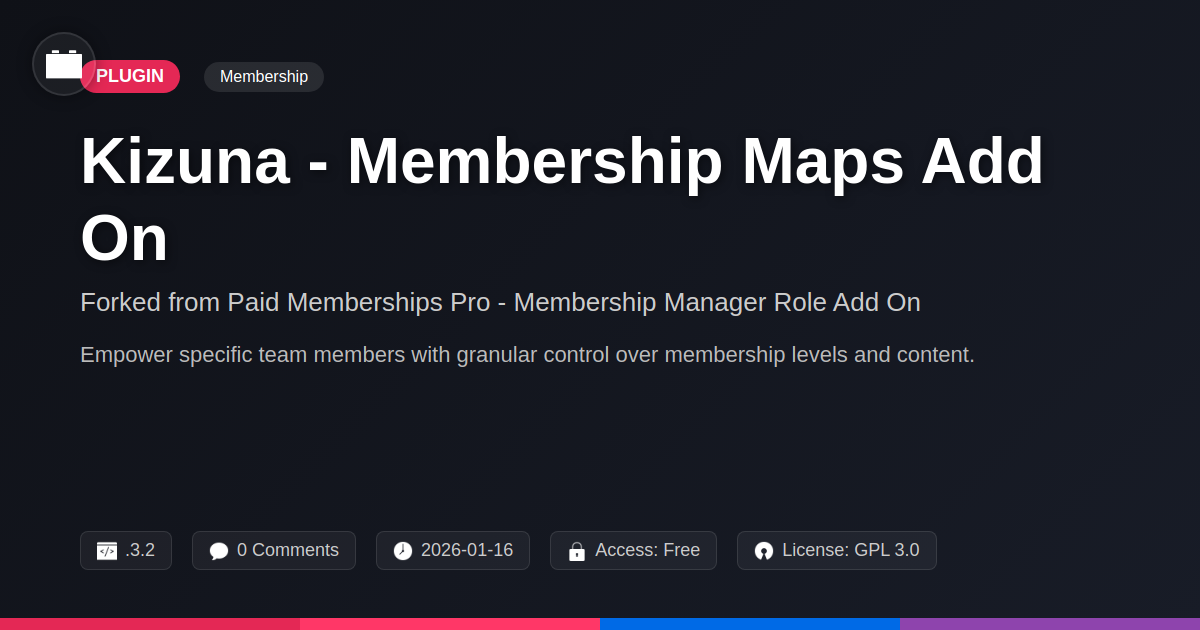Click the Kizuna Membership Maps title
The height and width of the screenshot is (630, 1200).
tap(562, 200)
